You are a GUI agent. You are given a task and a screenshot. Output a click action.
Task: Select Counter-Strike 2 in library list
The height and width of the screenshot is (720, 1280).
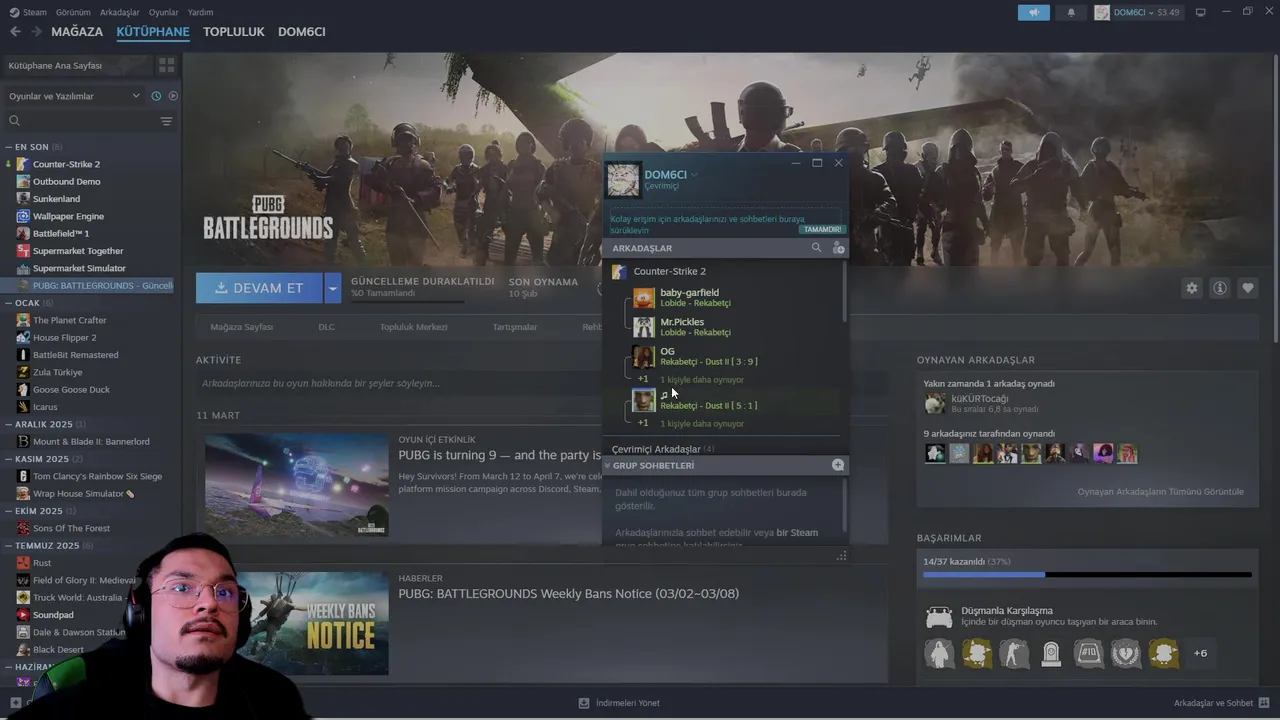pos(66,164)
